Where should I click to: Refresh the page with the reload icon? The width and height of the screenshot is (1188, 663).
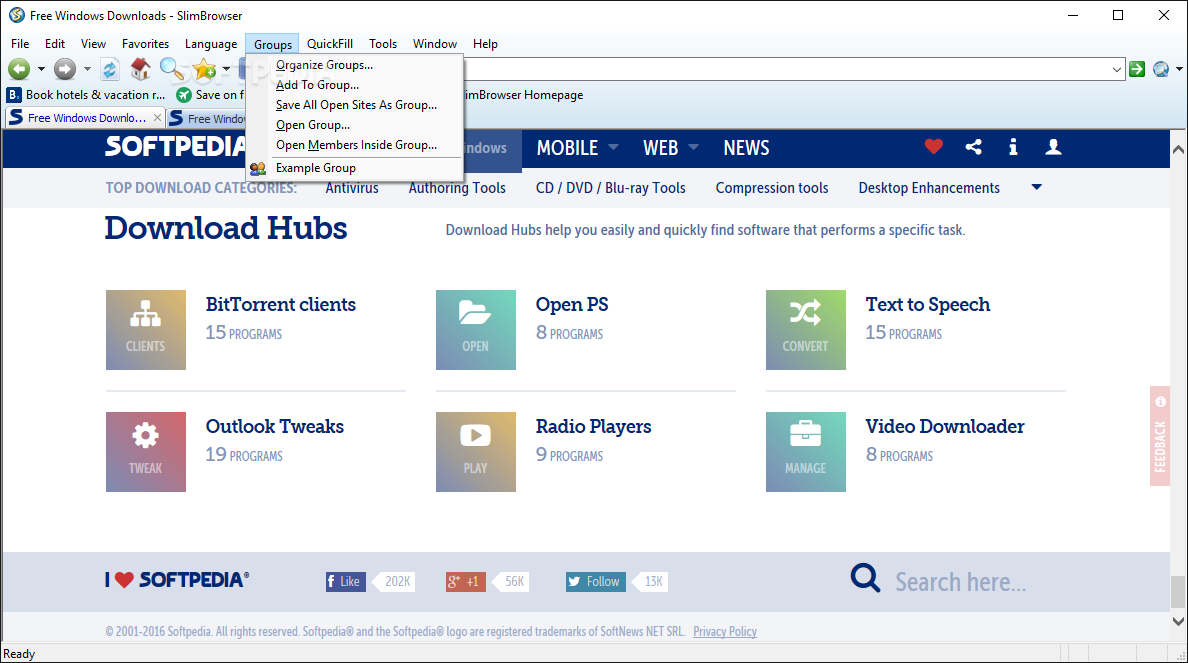click(110, 69)
